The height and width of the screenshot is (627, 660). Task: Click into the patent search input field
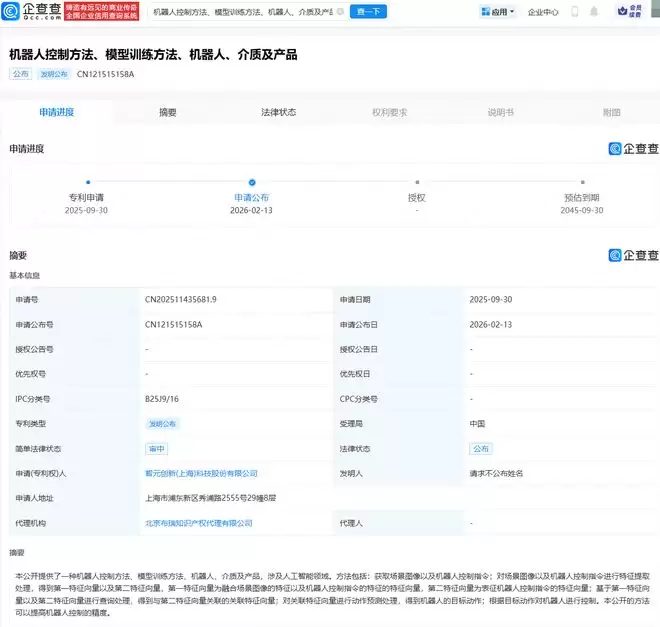[240, 12]
